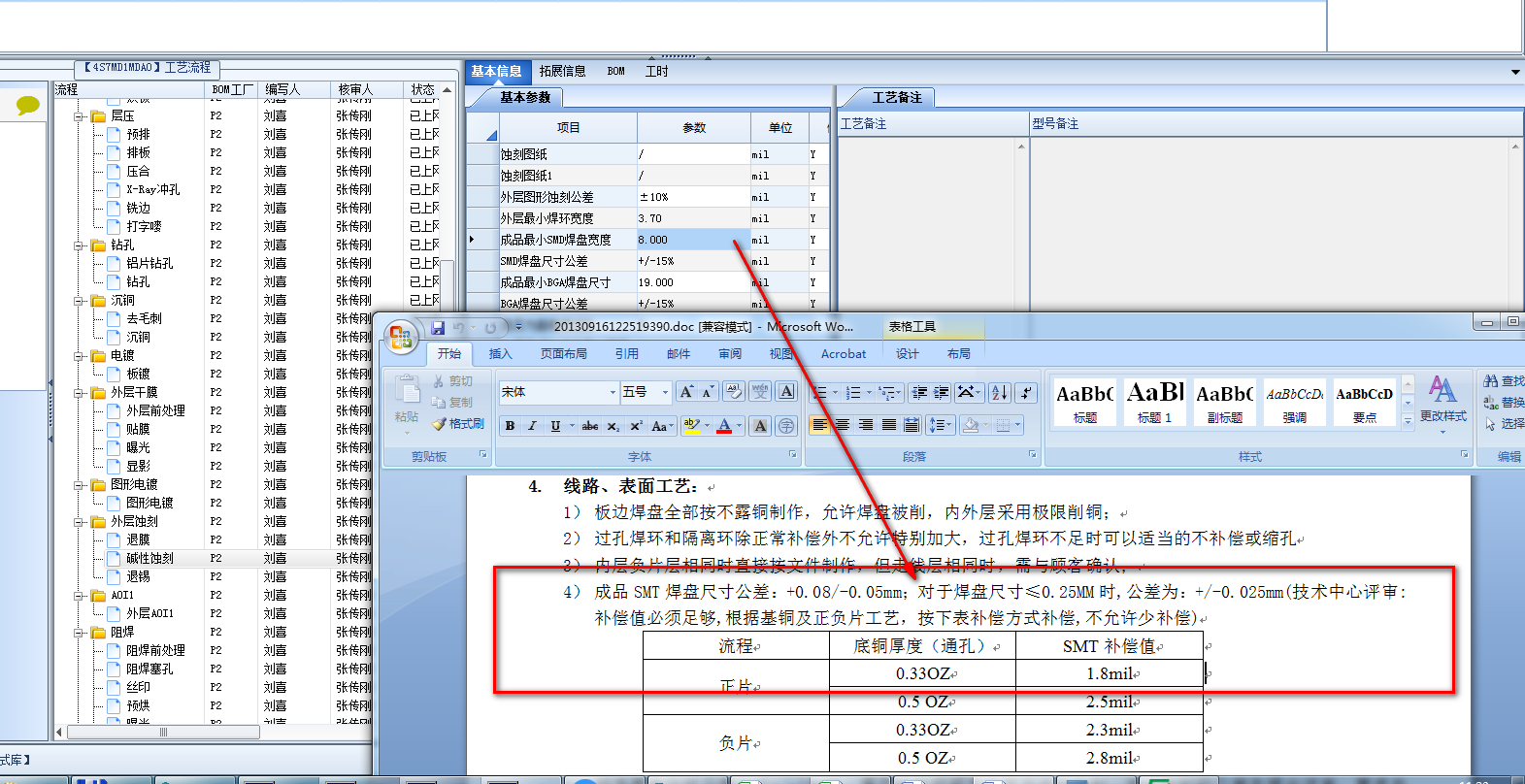The height and width of the screenshot is (784, 1525).
Task: Save the Word document via quick access toolbar
Action: [438, 328]
